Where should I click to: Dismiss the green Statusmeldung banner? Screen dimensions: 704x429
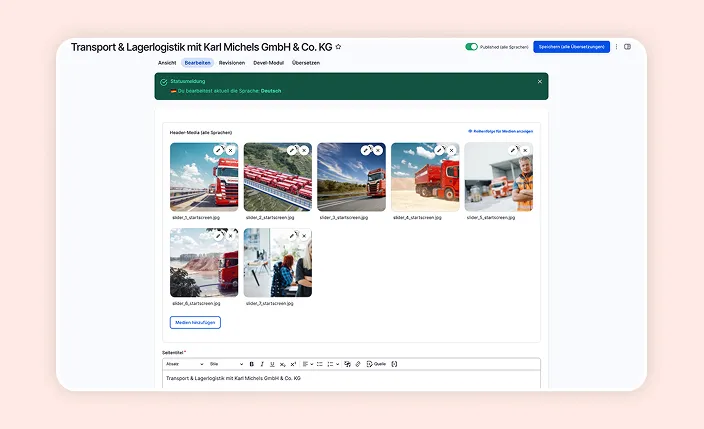pyautogui.click(x=540, y=81)
